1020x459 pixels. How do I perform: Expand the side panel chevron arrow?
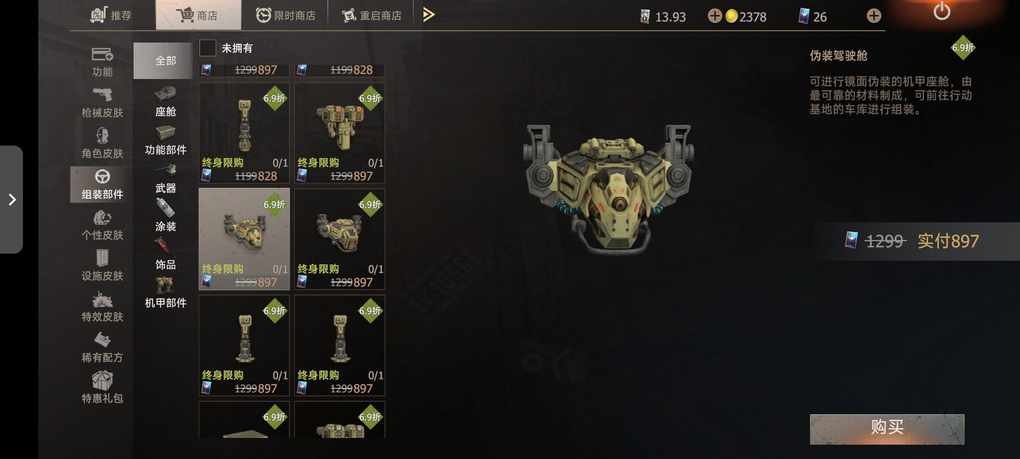(11, 200)
